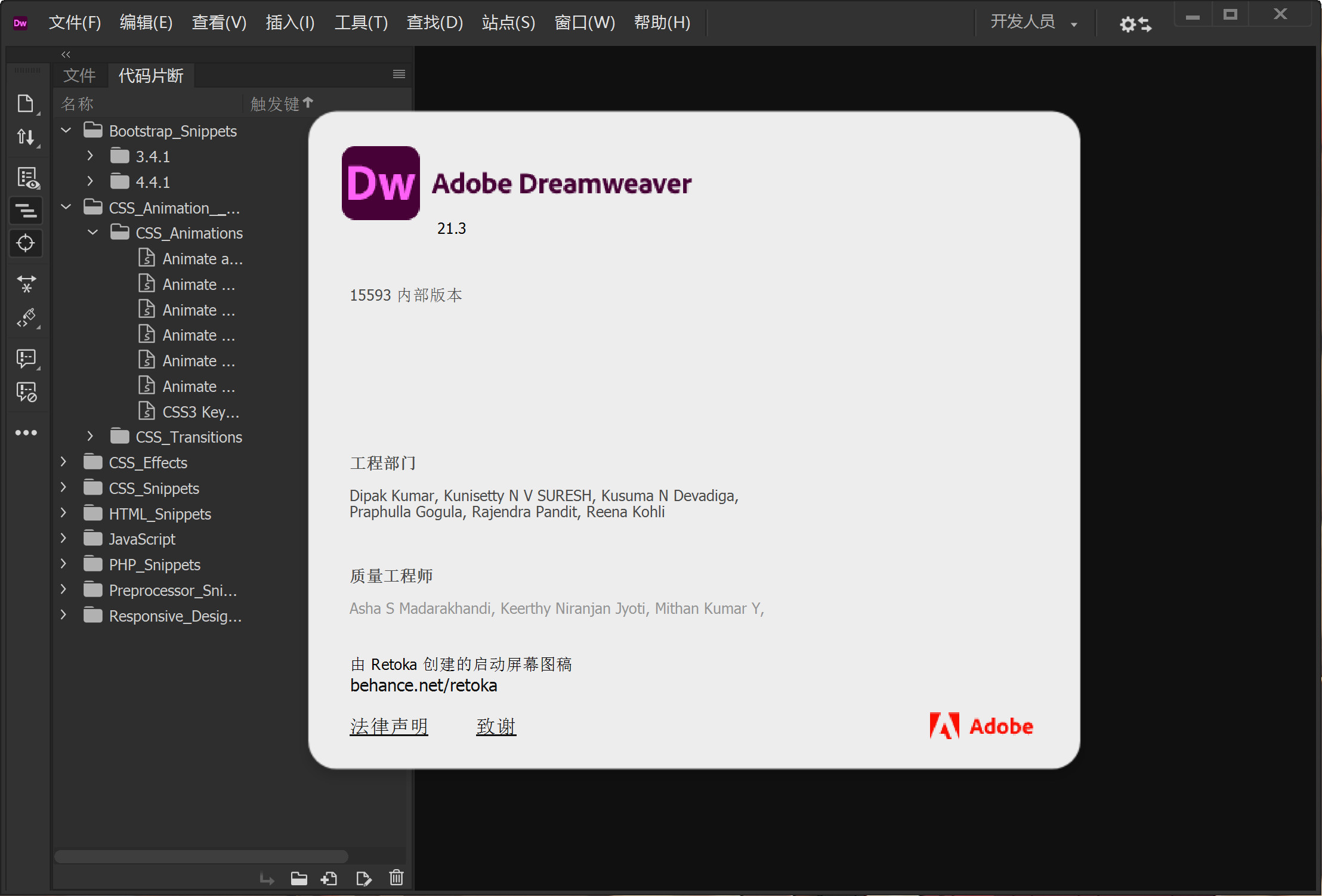1322x896 pixels.
Task: Click the new file icon in sidebar
Action: (x=26, y=104)
